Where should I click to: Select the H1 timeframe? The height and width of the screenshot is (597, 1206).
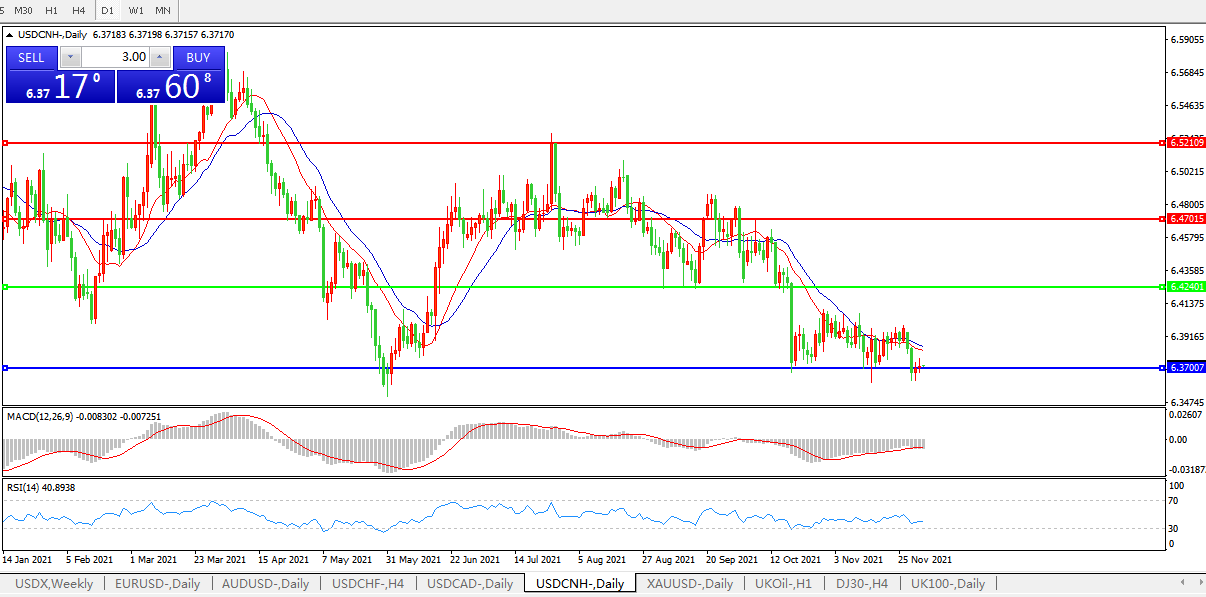point(51,10)
